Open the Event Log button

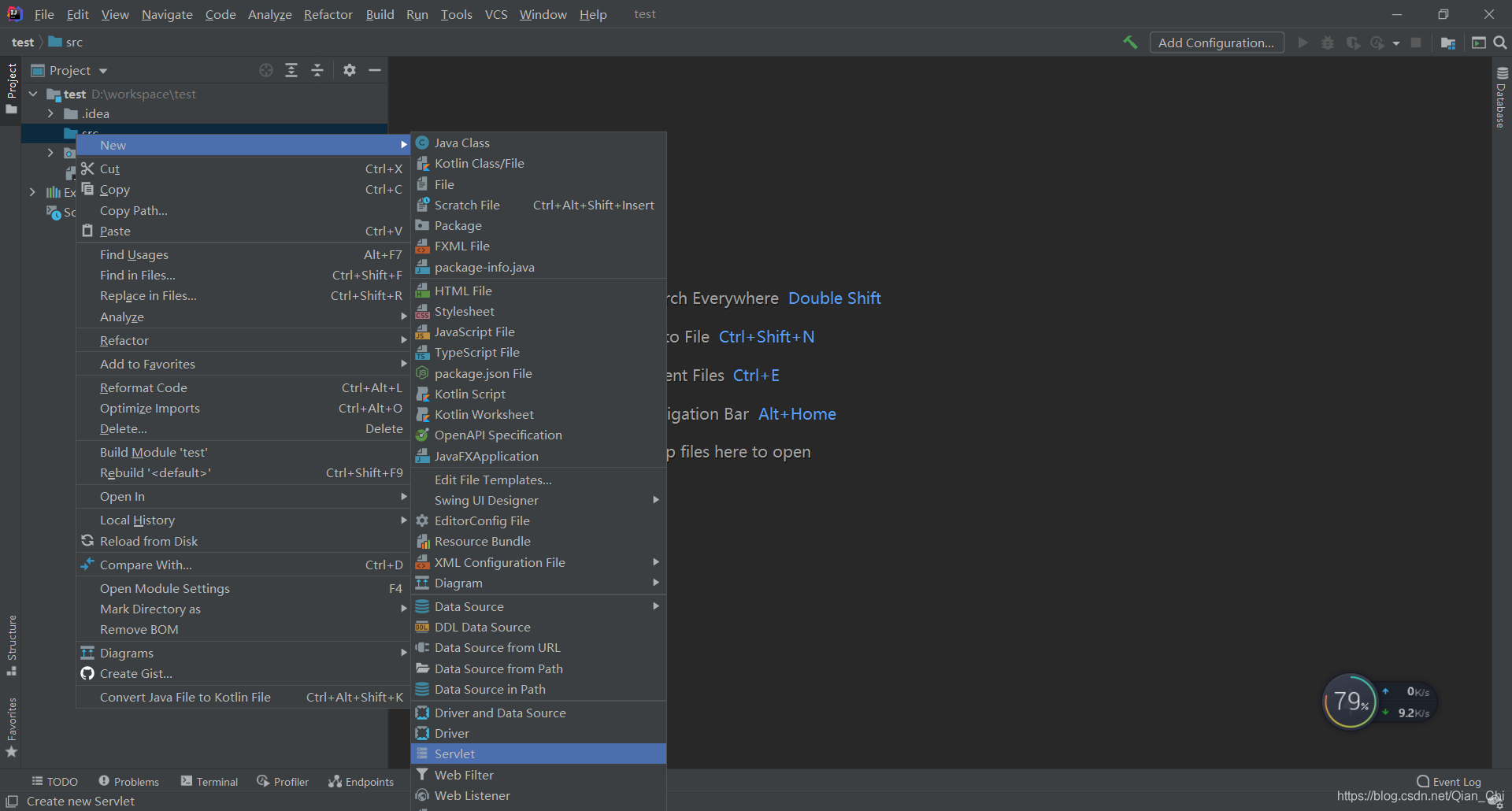(x=1449, y=781)
